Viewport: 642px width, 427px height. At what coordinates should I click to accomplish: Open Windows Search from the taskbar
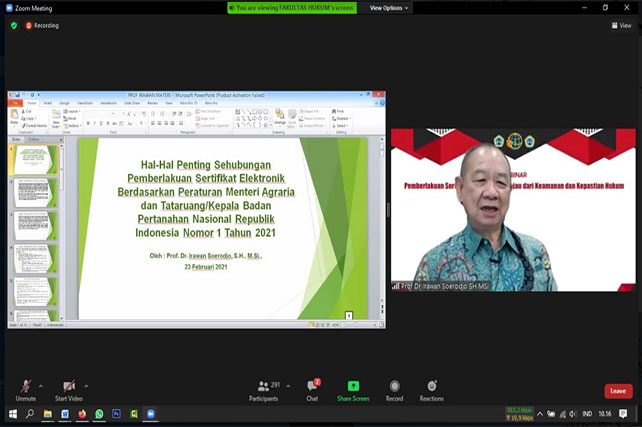click(30, 414)
